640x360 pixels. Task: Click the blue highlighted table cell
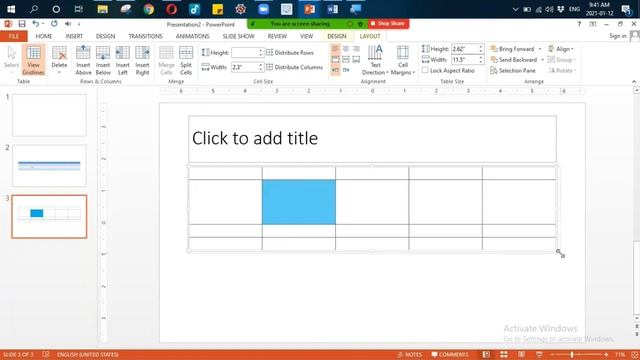(299, 202)
